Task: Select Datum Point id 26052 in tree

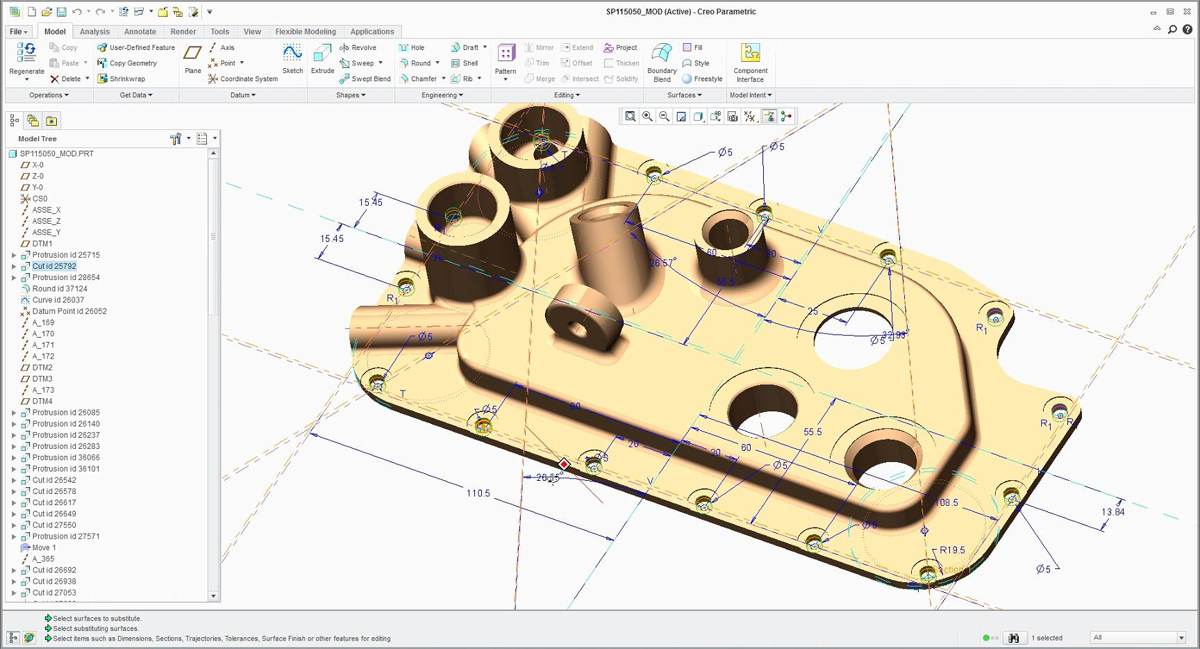Action: coord(63,311)
